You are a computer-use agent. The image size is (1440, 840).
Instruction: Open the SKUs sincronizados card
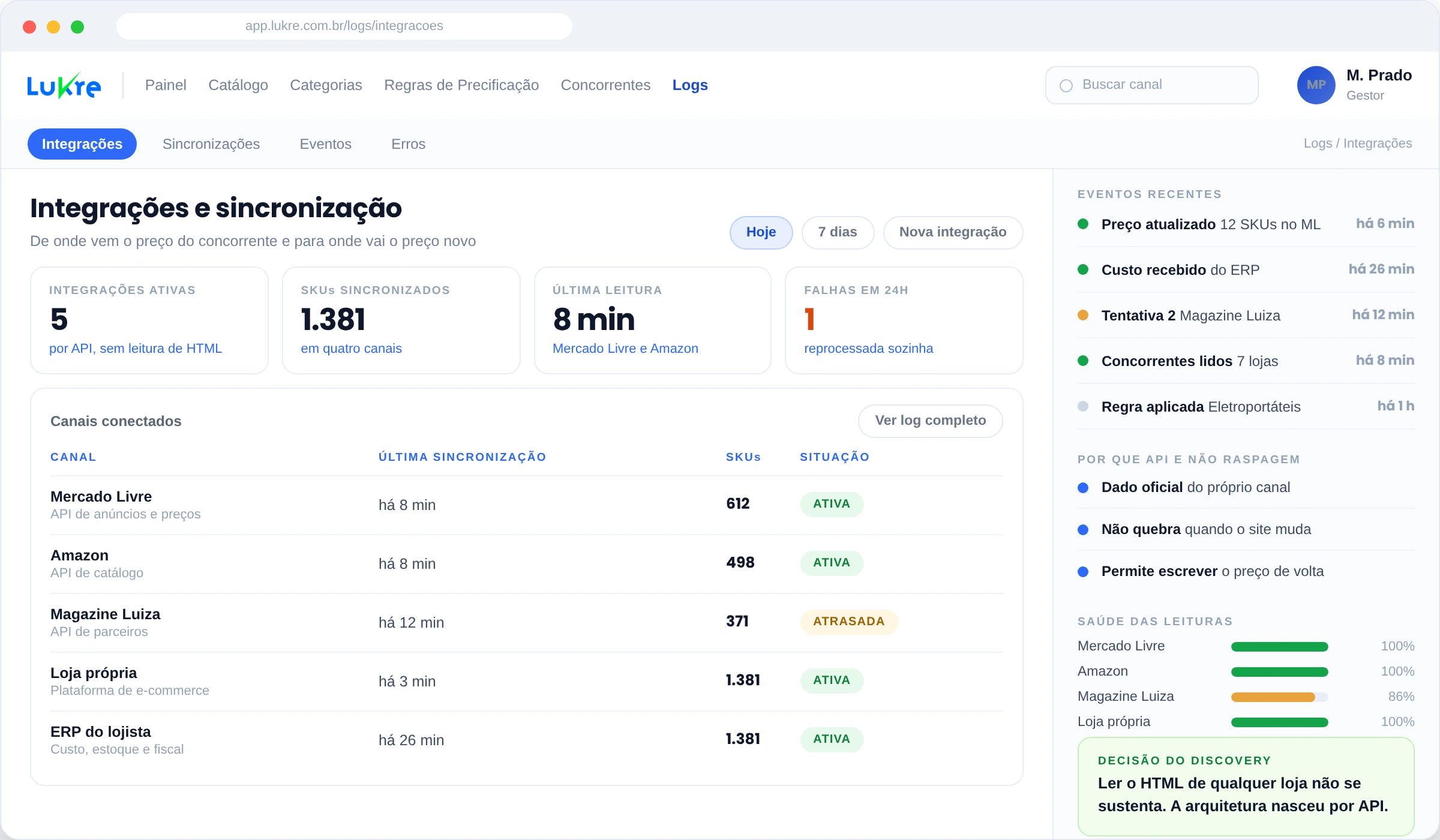click(x=401, y=320)
